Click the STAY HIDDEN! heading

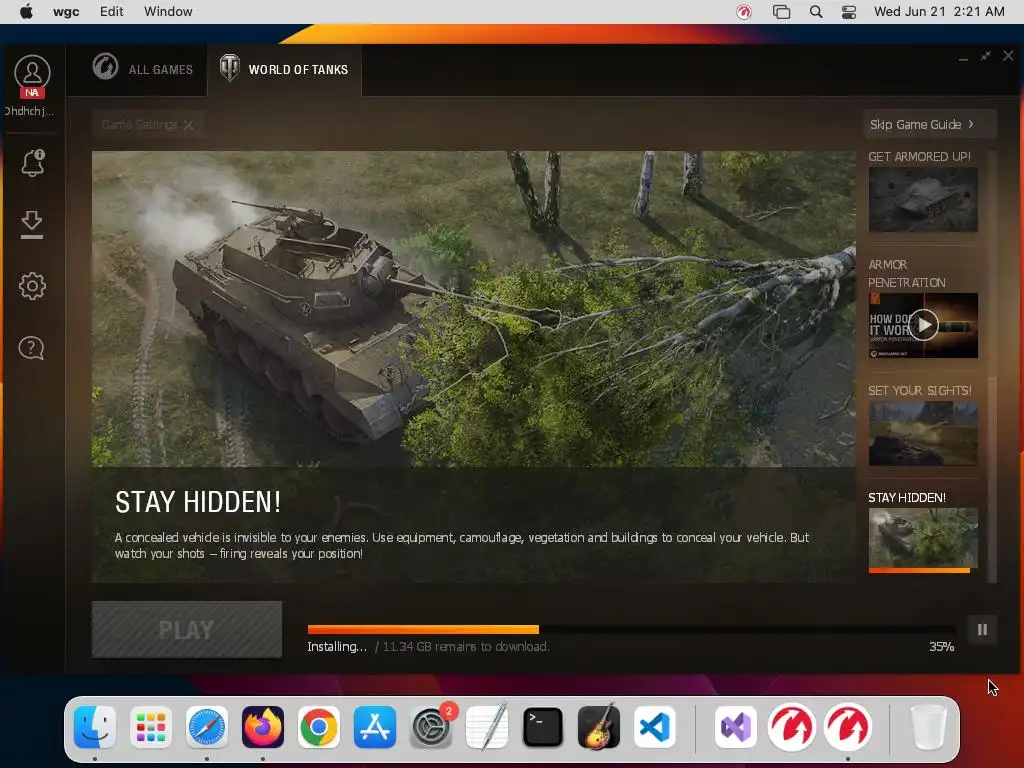[x=198, y=502]
